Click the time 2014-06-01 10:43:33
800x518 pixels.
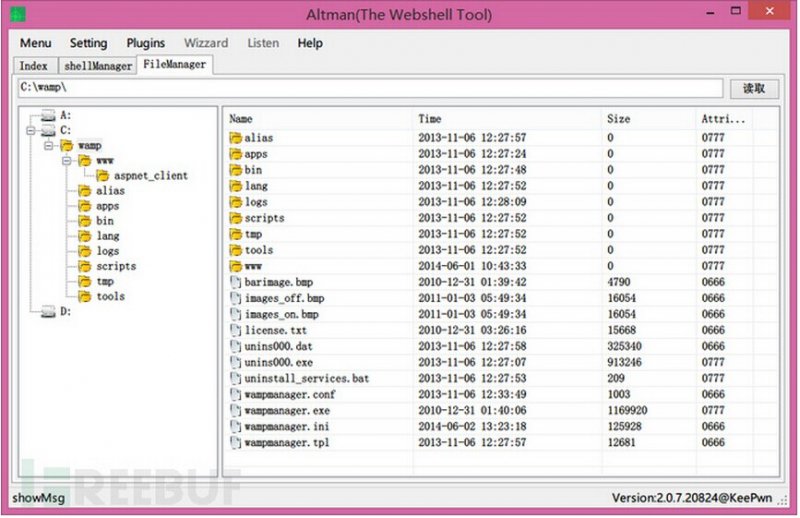472,266
